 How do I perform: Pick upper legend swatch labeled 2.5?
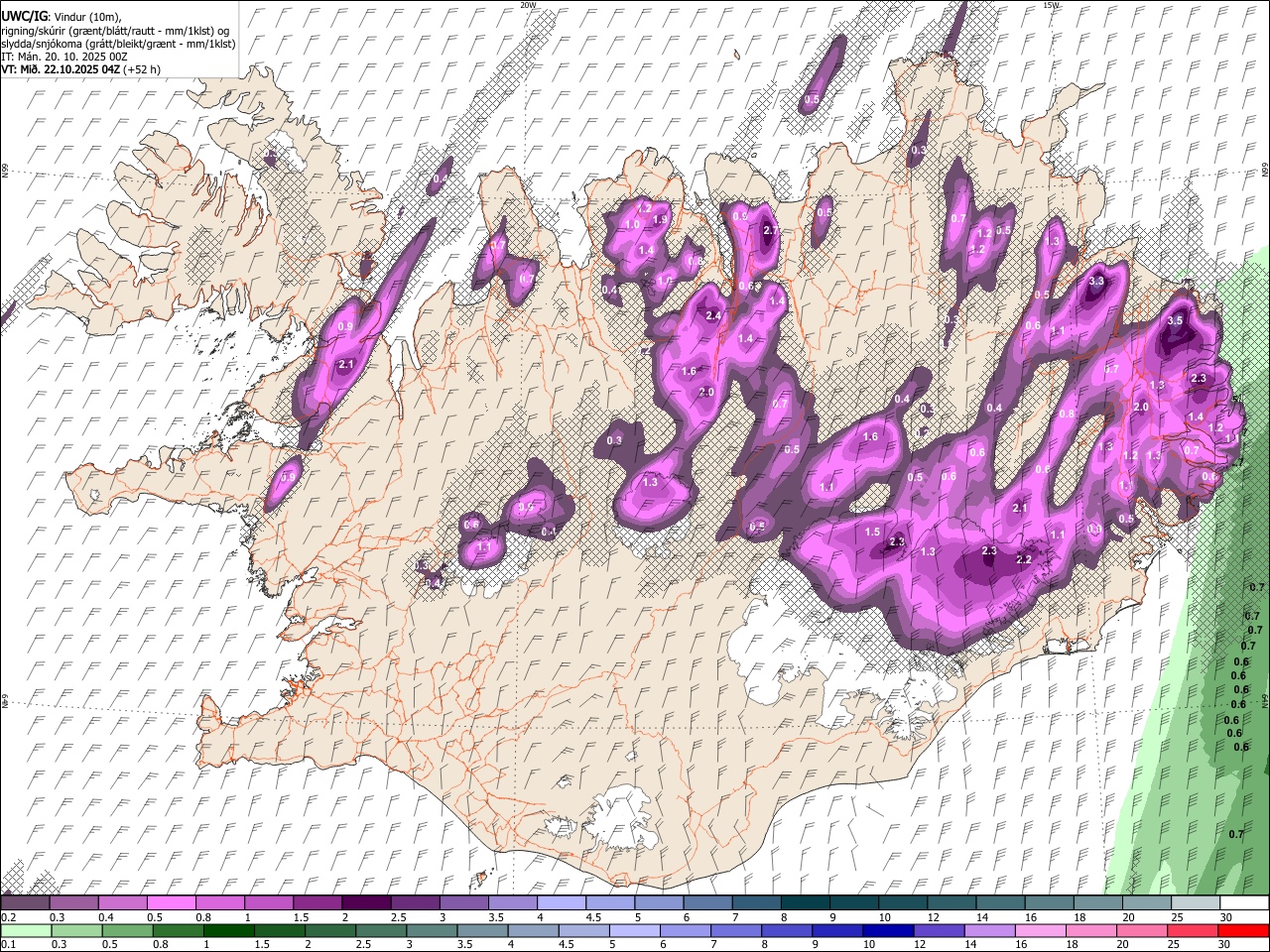(x=415, y=902)
